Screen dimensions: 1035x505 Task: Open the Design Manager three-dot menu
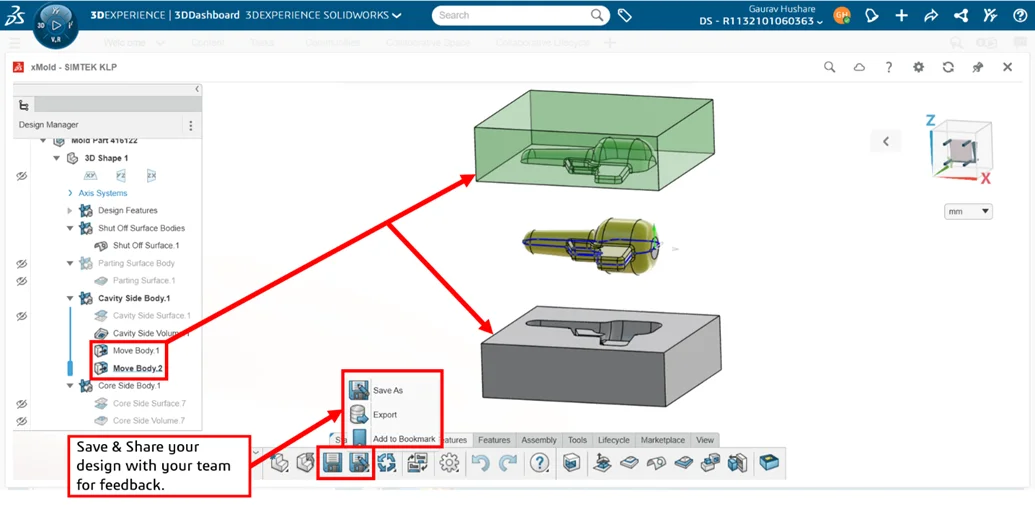pyautogui.click(x=191, y=125)
